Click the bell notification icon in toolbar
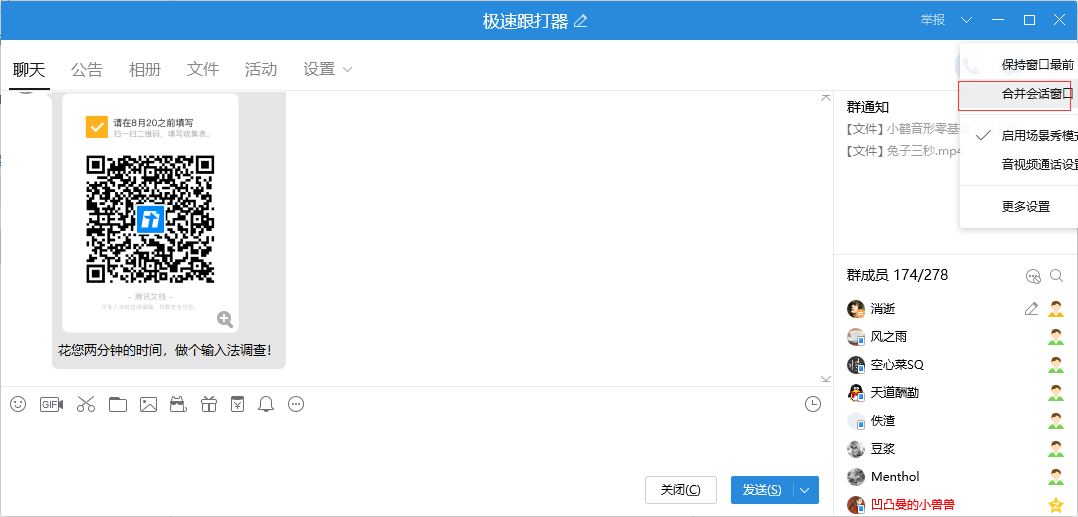Viewport: 1078px width, 517px height. tap(265, 404)
